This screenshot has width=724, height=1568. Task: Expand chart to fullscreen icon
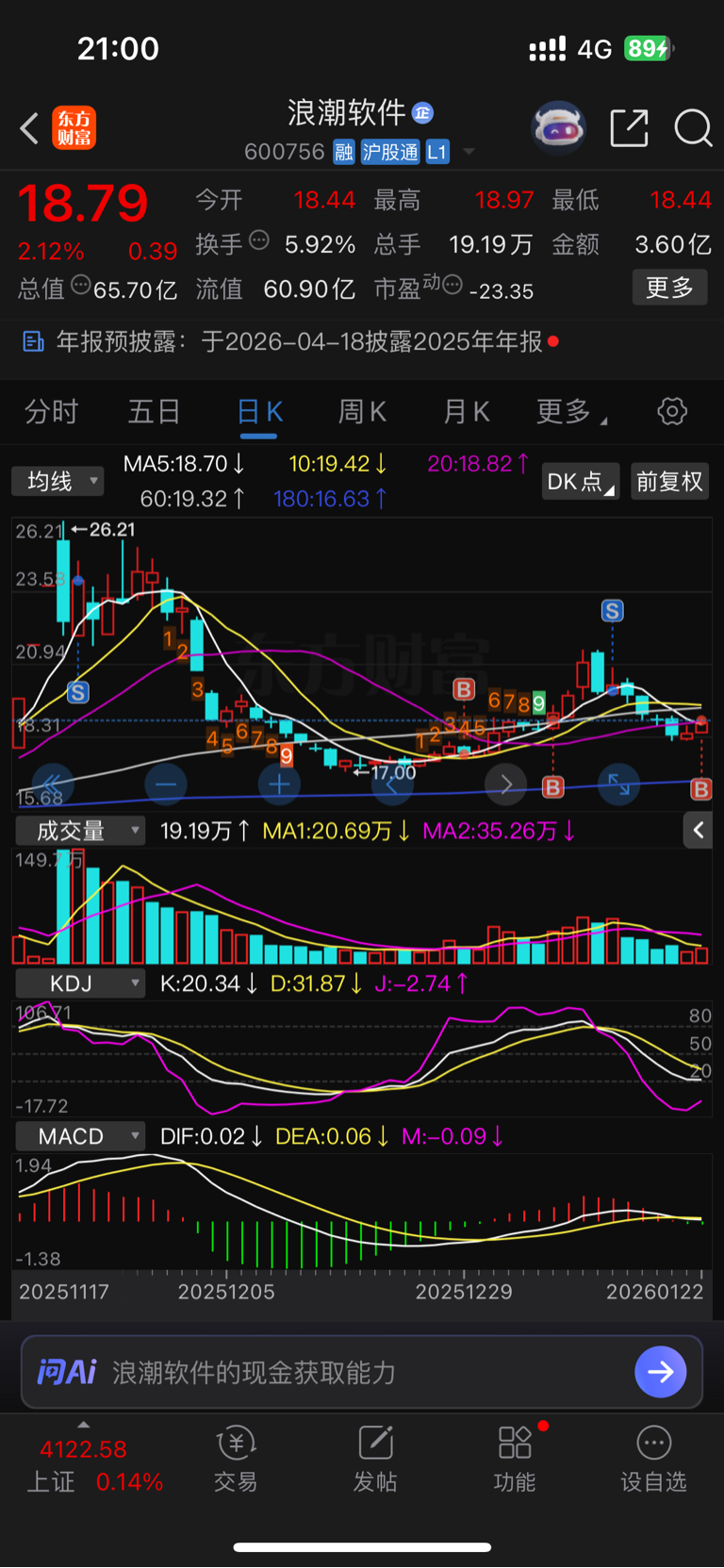pos(618,784)
